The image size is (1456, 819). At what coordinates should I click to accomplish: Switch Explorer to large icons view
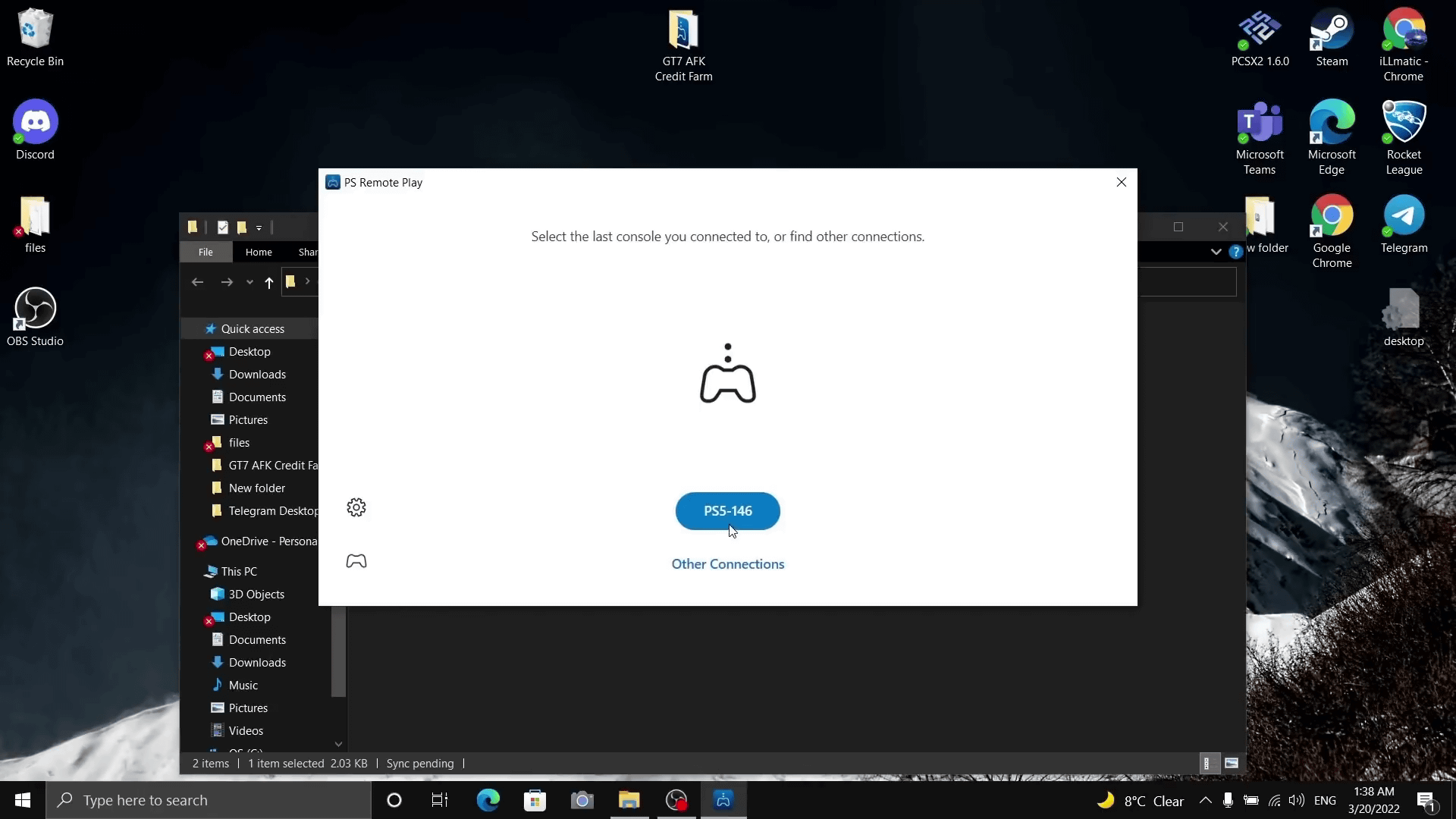(1232, 764)
